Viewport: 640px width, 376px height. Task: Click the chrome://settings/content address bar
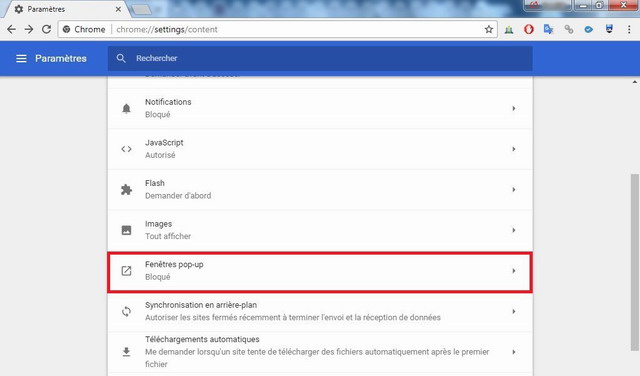coord(278,29)
